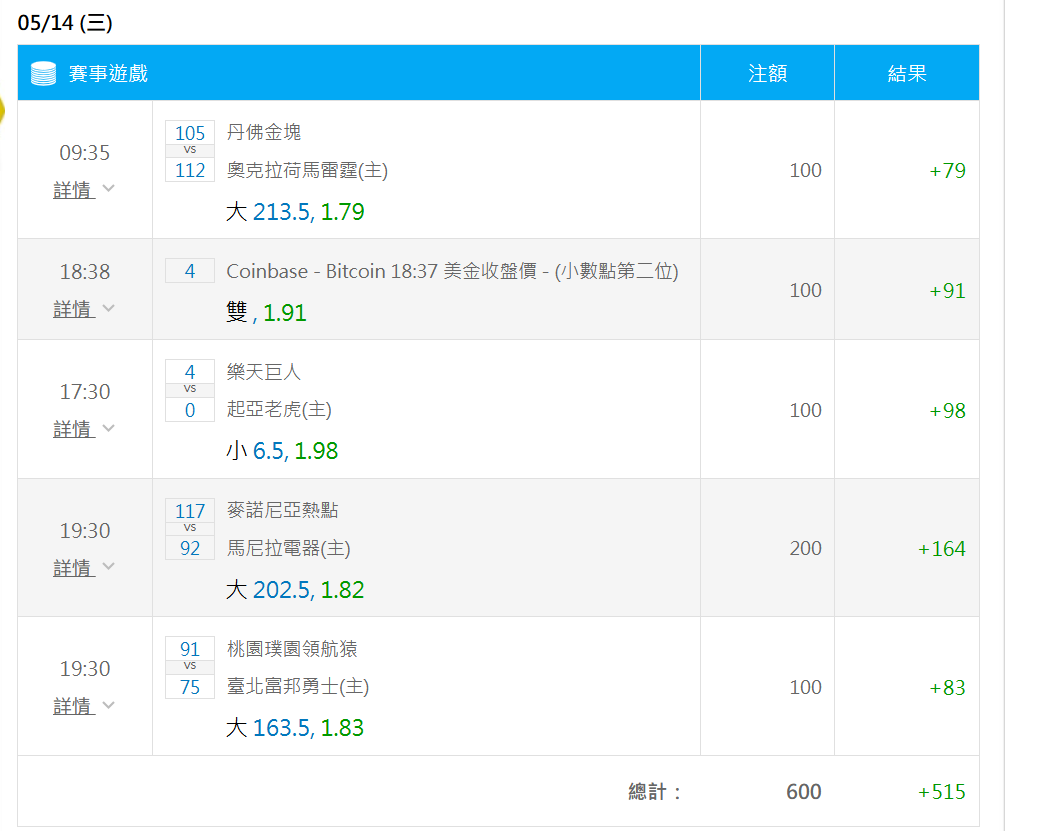Click score 91 for 桃園璞園領航猿
Image resolution: width=1045 pixels, height=831 pixels.
click(x=190, y=649)
